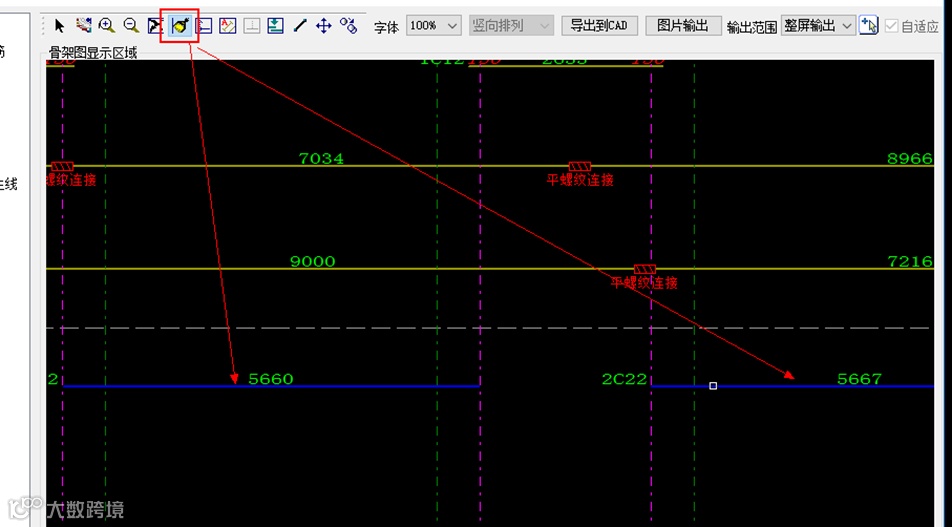Click the greyed-out T-shaped icon
The width and height of the screenshot is (952, 527).
[251, 26]
